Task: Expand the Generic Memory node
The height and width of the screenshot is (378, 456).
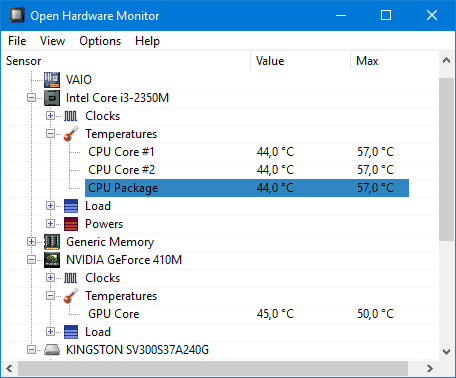Action: coord(31,242)
